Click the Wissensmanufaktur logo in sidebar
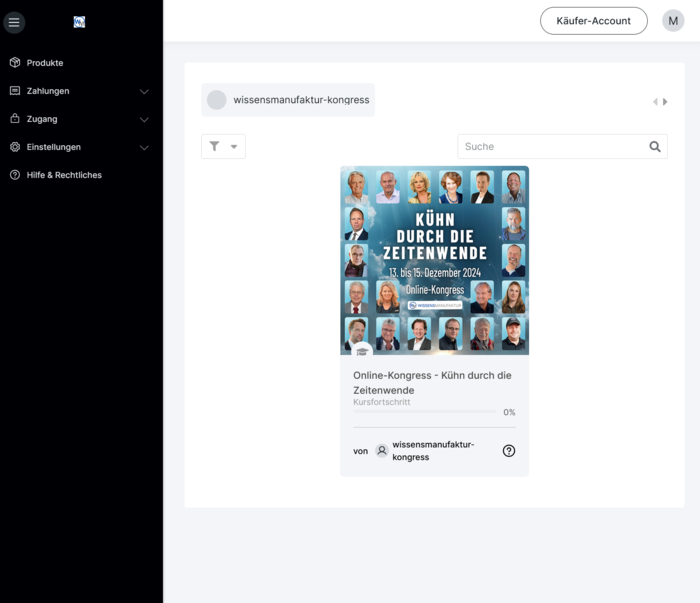Image resolution: width=700 pixels, height=603 pixels. (79, 22)
